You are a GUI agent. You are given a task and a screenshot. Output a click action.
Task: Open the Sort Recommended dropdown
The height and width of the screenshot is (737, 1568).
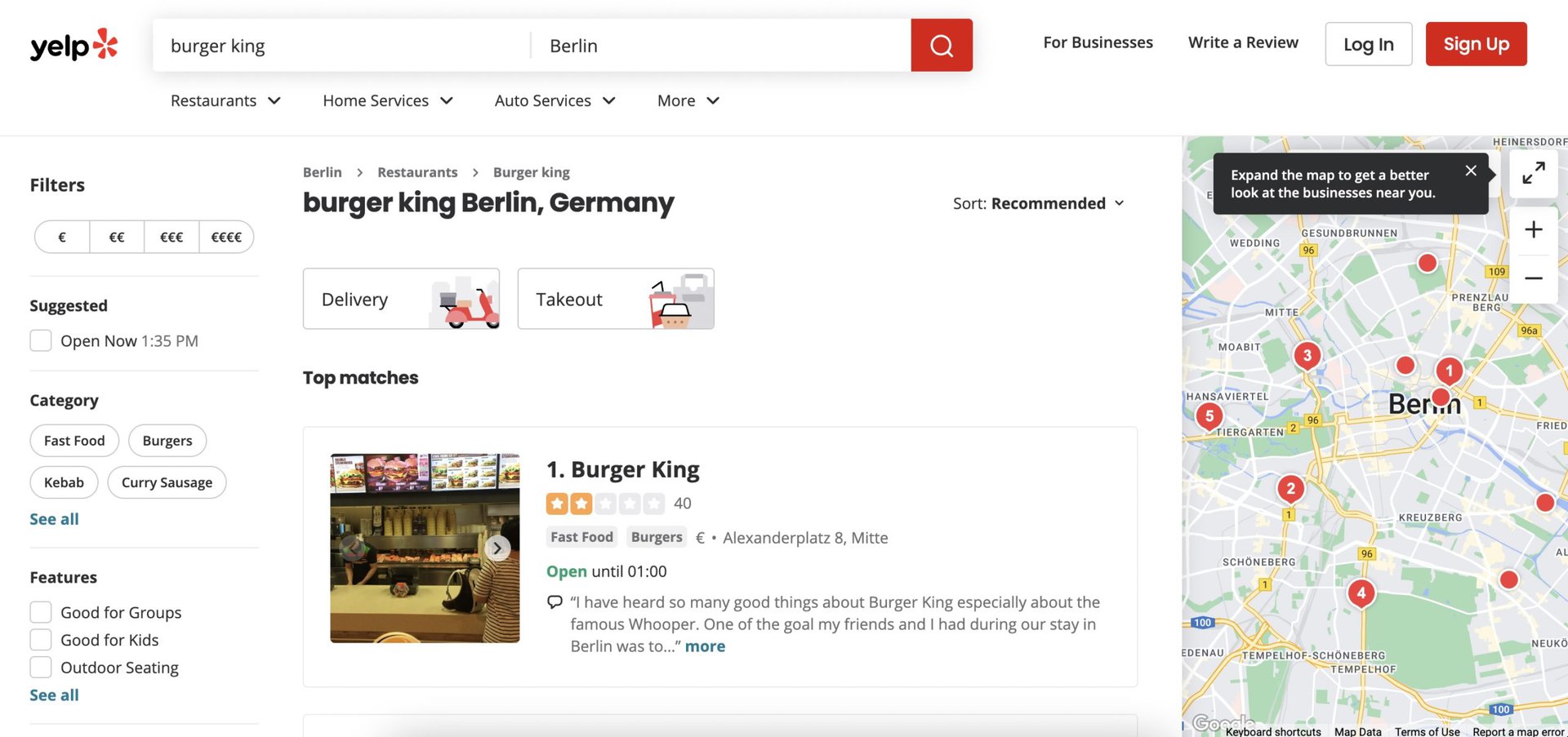(1039, 203)
